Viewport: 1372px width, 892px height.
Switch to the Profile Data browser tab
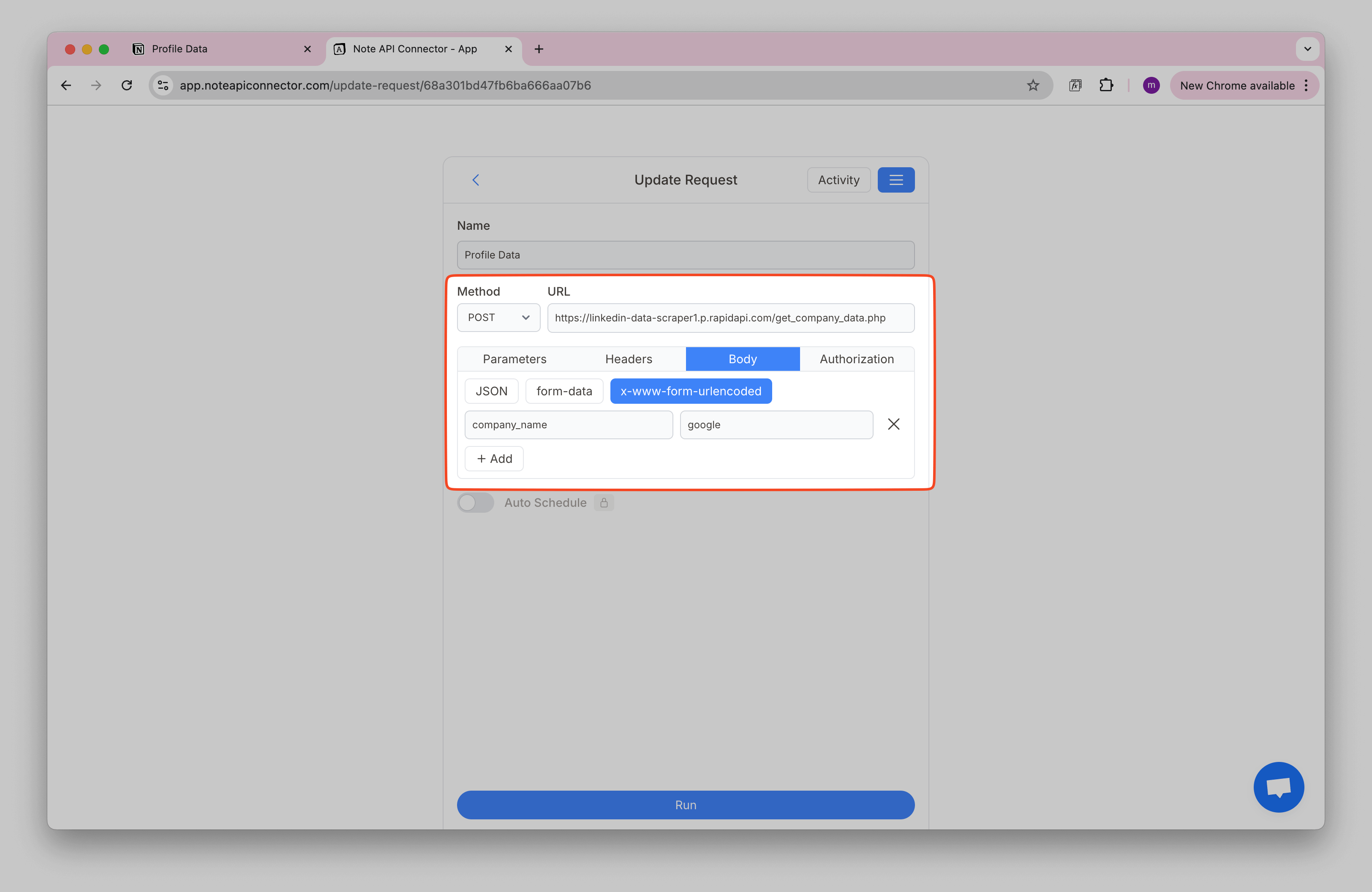222,49
